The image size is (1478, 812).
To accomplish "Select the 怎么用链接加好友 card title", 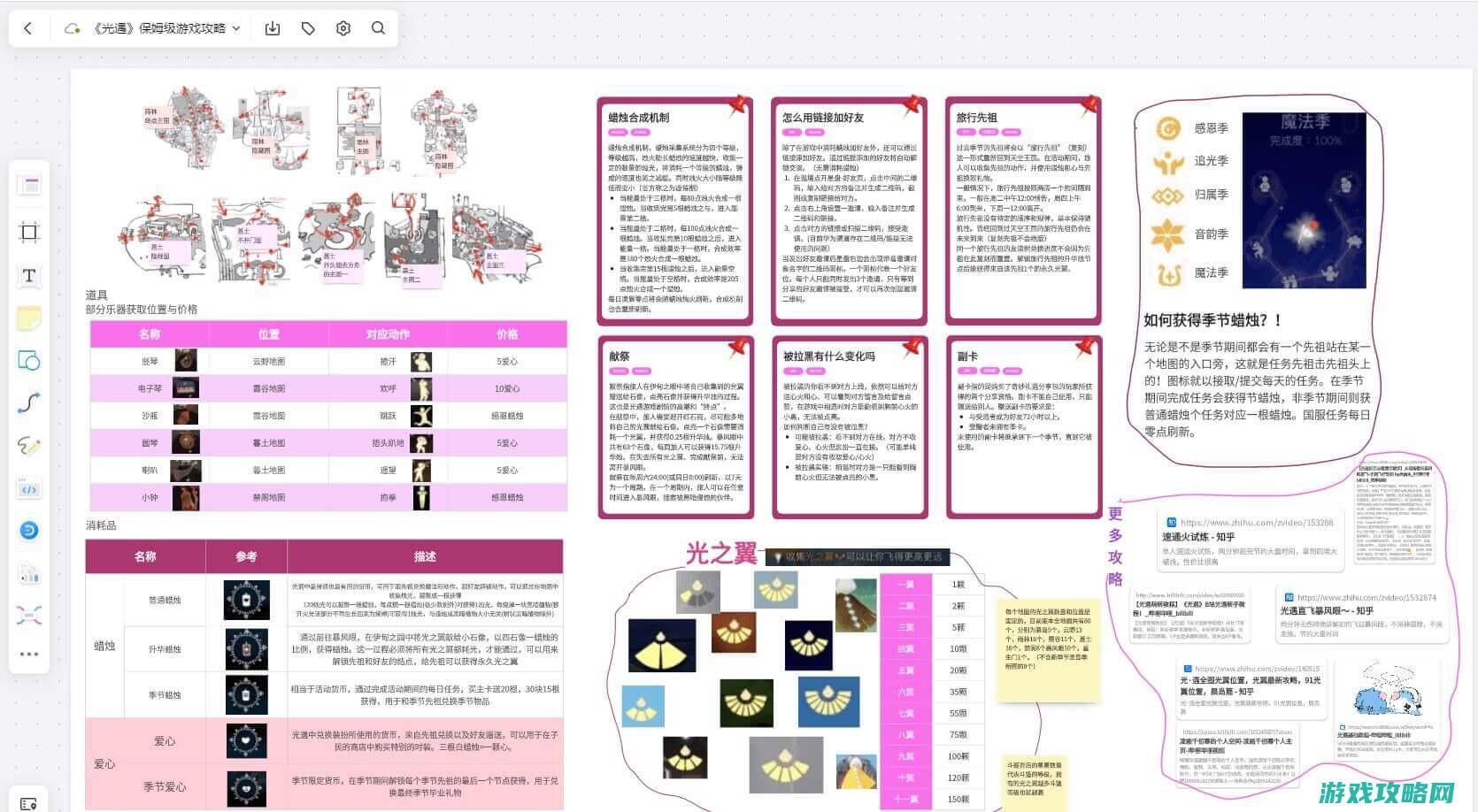I will (822, 118).
